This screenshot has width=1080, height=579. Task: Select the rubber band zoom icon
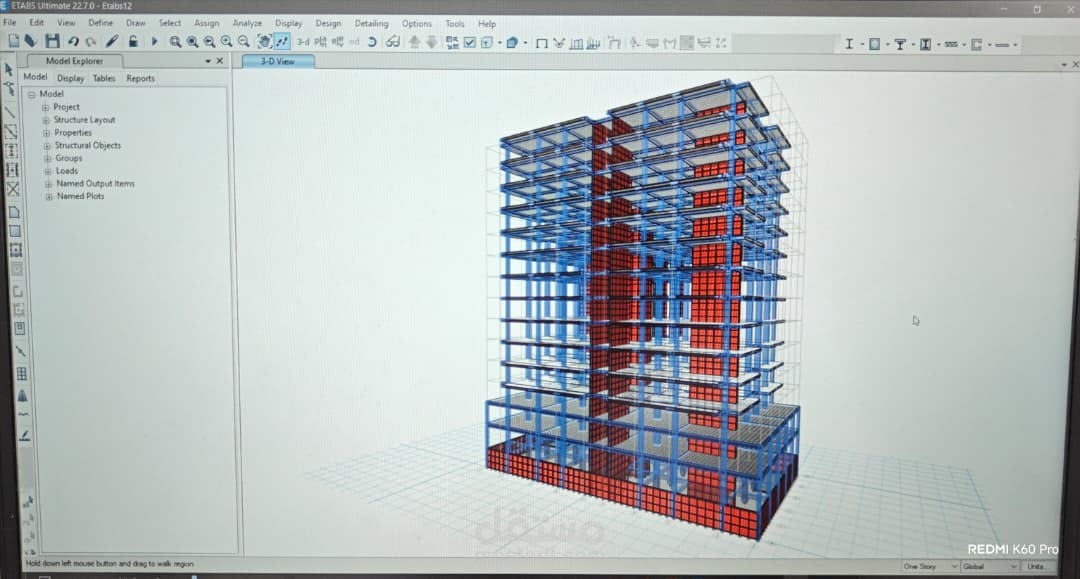(175, 42)
